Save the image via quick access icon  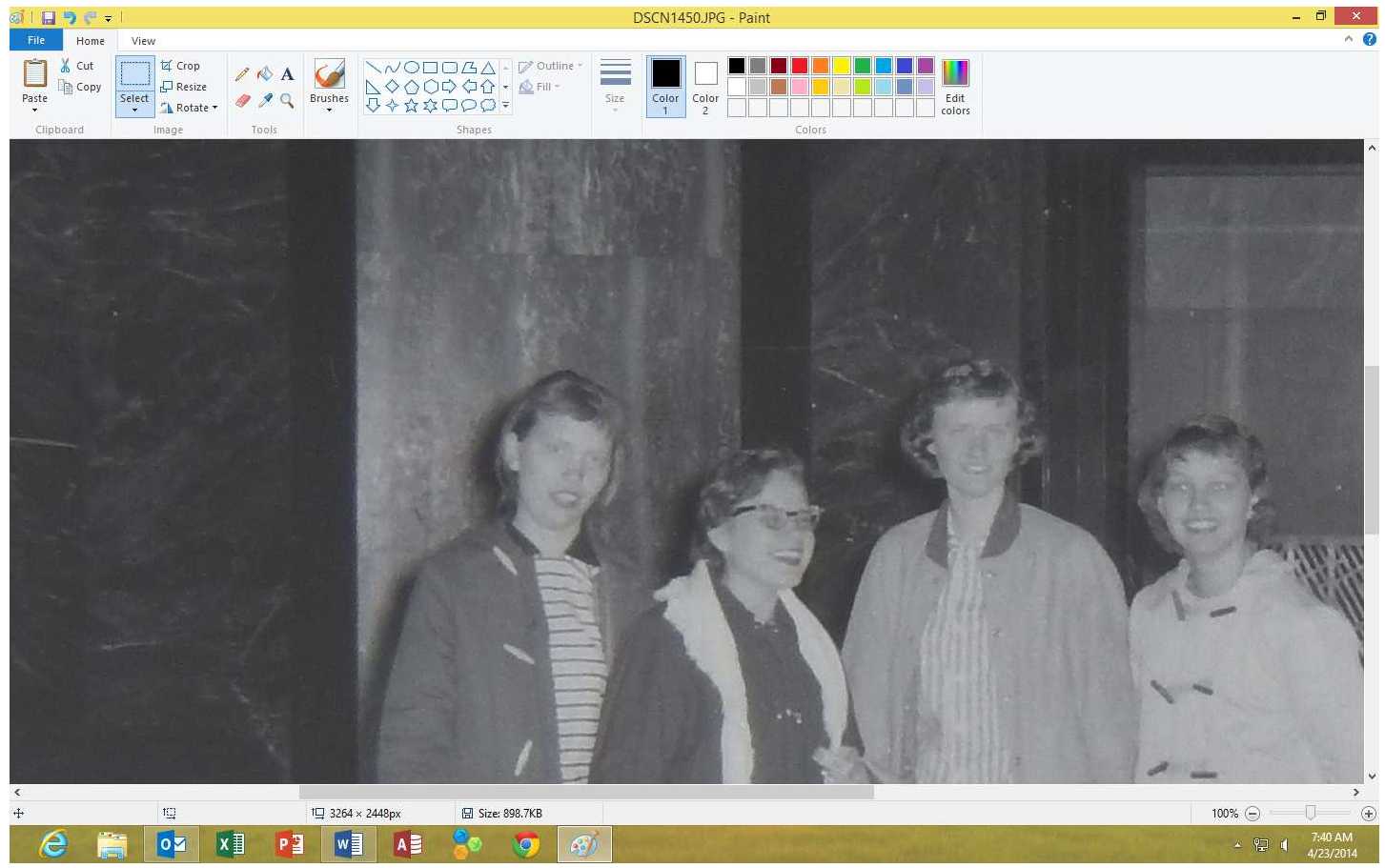[x=48, y=17]
